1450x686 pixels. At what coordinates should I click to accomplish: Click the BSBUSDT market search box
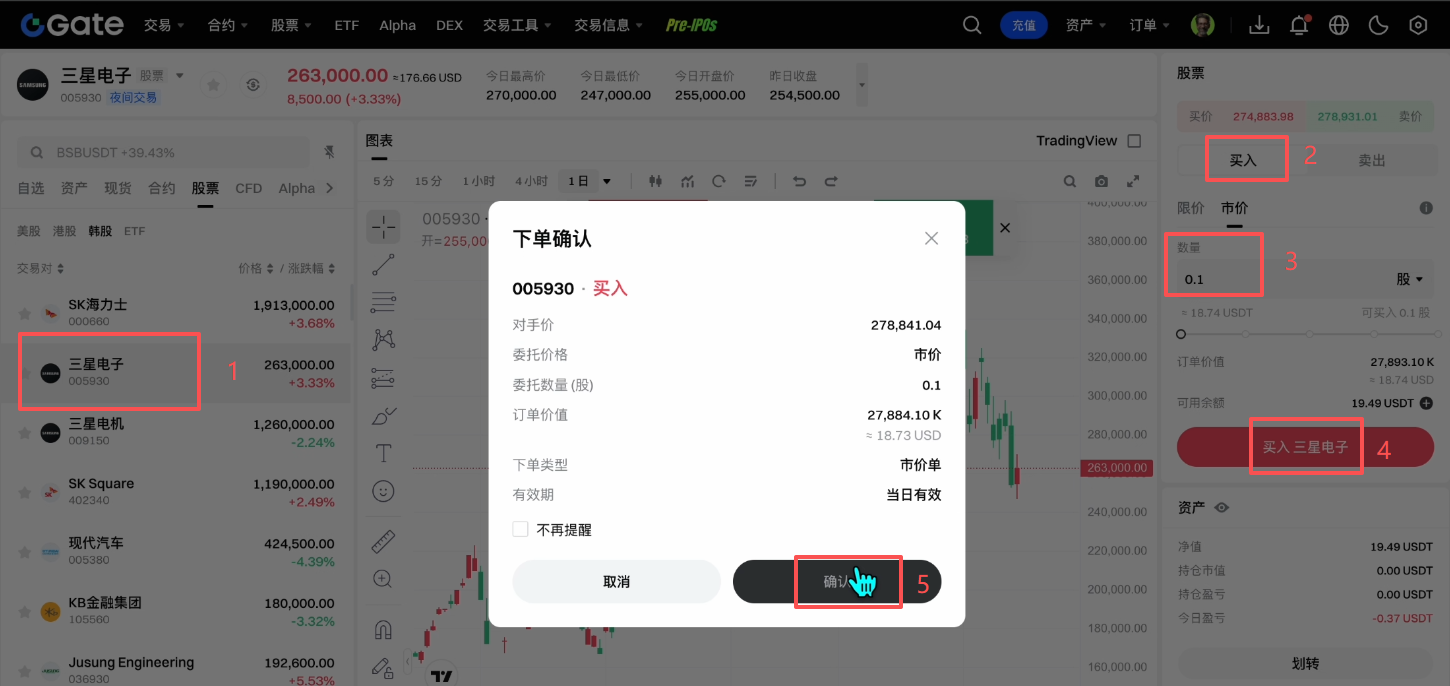(x=163, y=153)
